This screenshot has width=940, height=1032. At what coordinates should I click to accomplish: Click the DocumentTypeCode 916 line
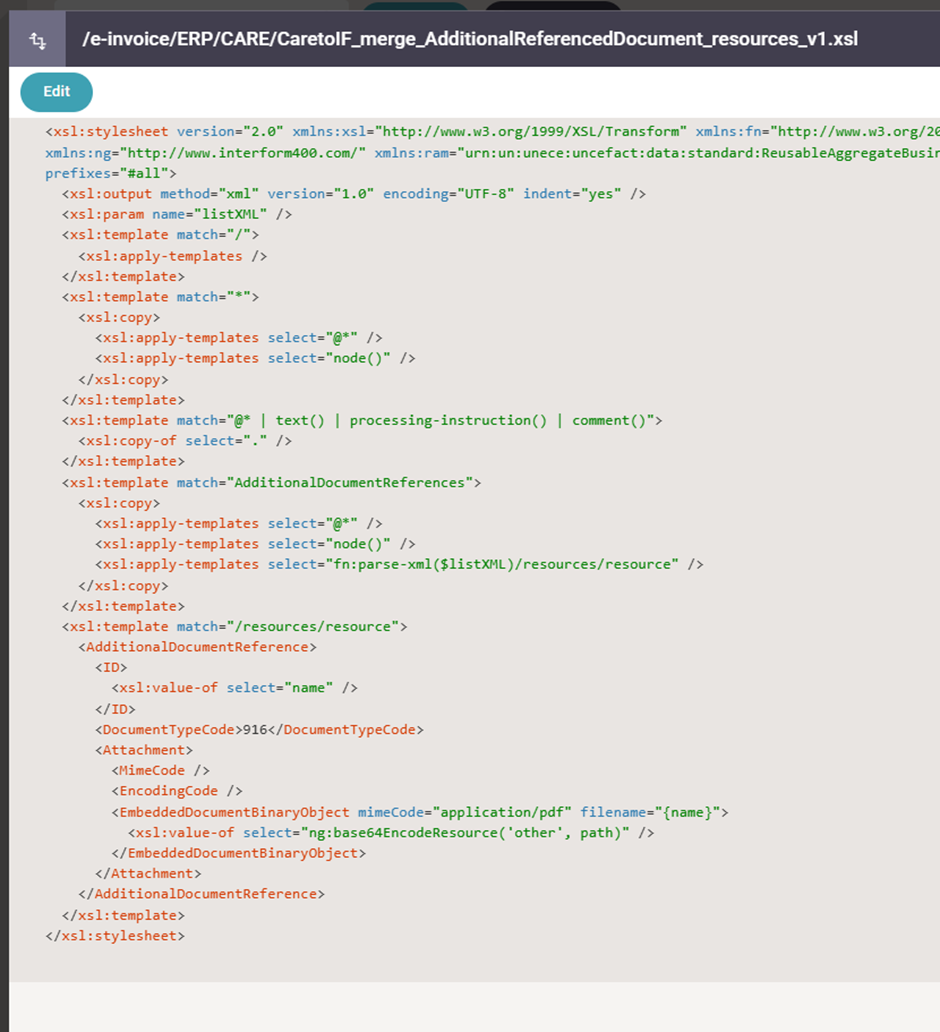[259, 729]
